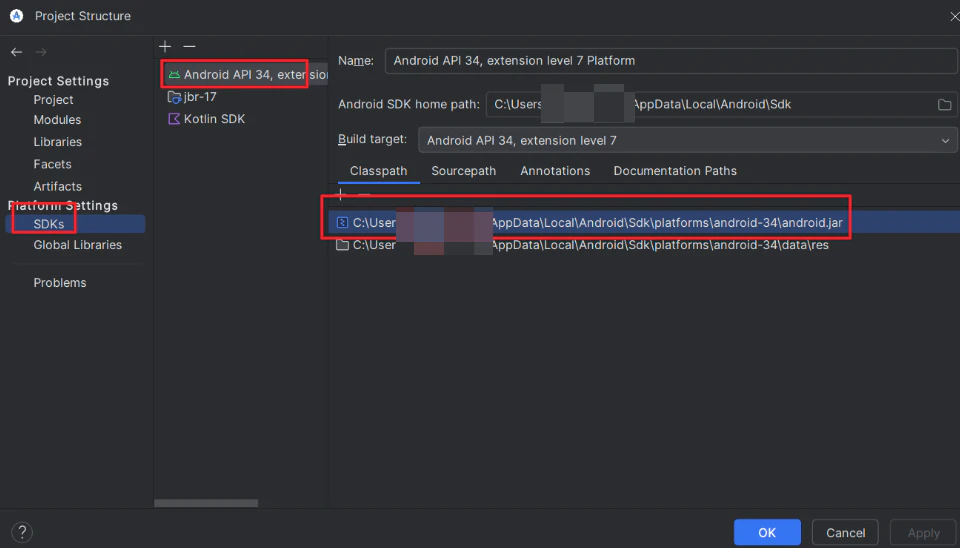960x548 pixels.
Task: Click the back navigation arrow
Action: tap(17, 52)
